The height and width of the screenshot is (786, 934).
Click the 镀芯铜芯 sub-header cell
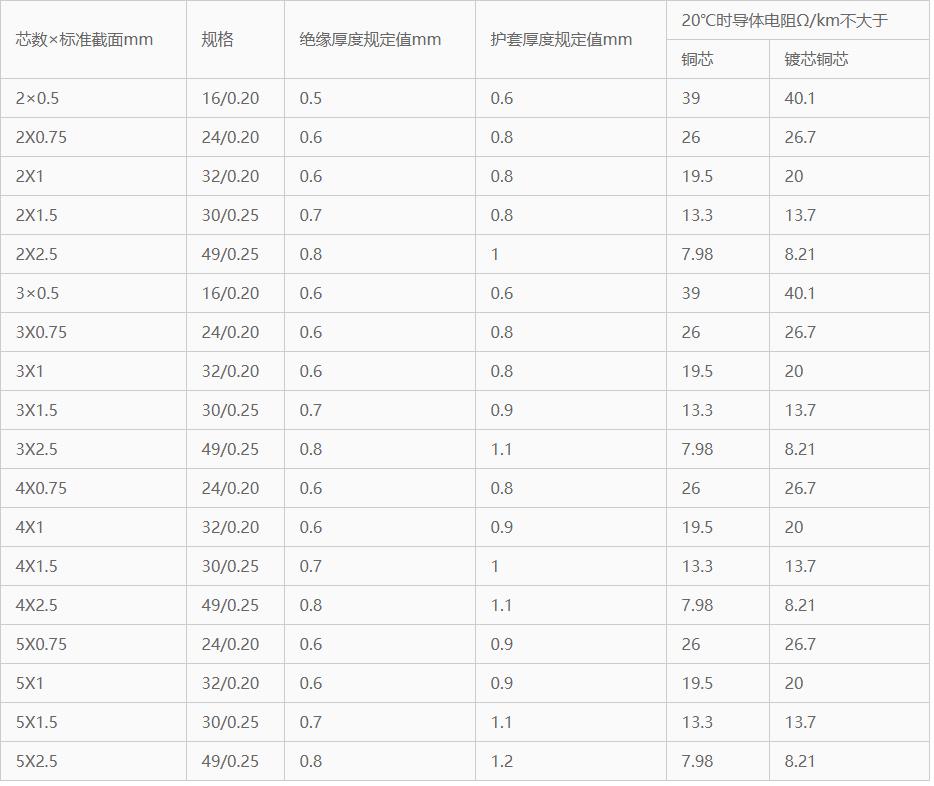(x=816, y=59)
